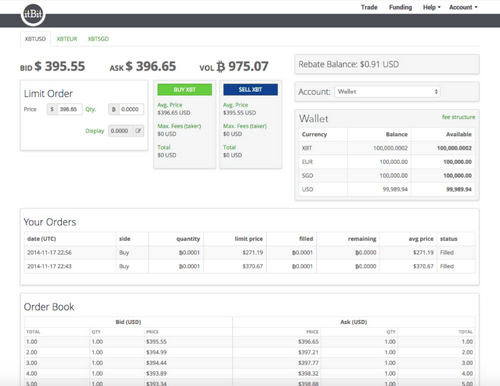Click the USD available 99,989.94 value
This screenshot has height=386, width=500.
click(459, 189)
